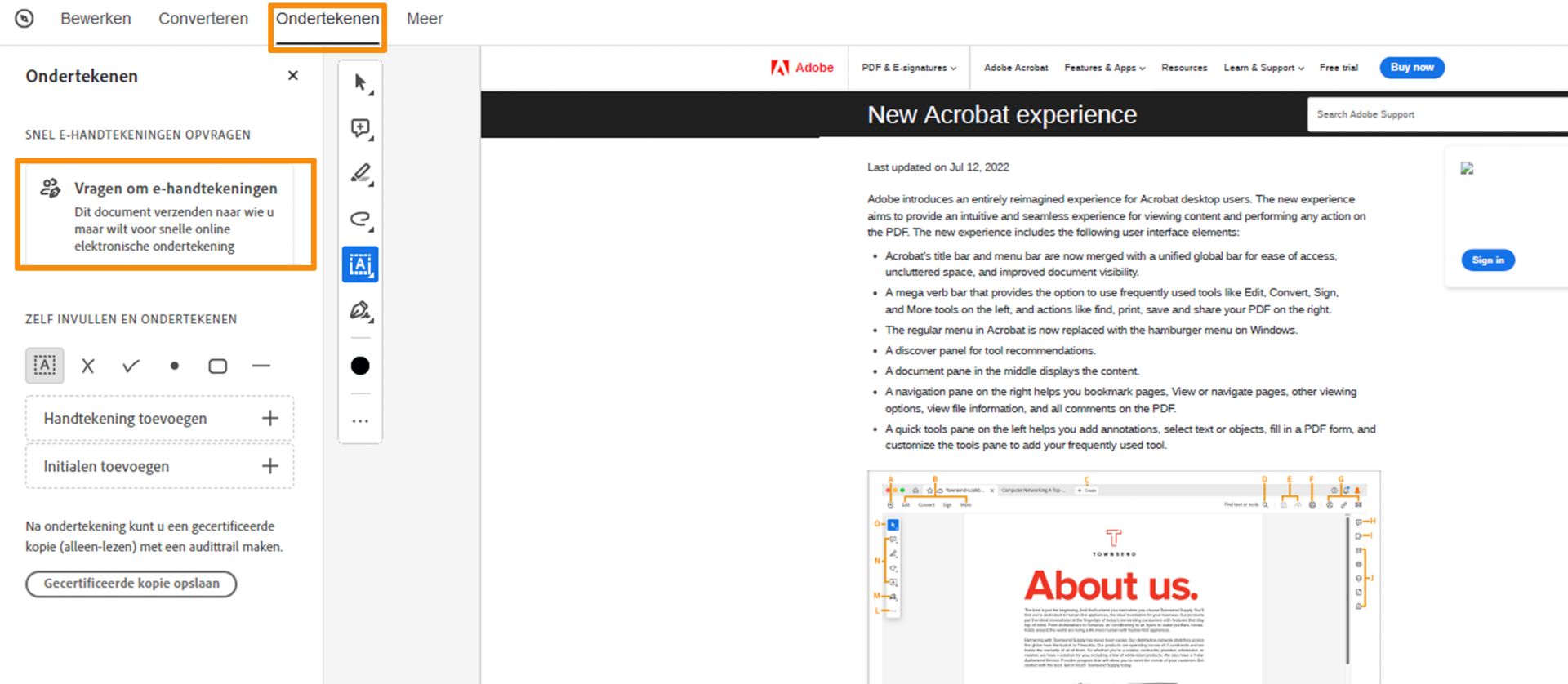Click the Sign in button
This screenshot has height=684, width=1568.
(x=1488, y=260)
